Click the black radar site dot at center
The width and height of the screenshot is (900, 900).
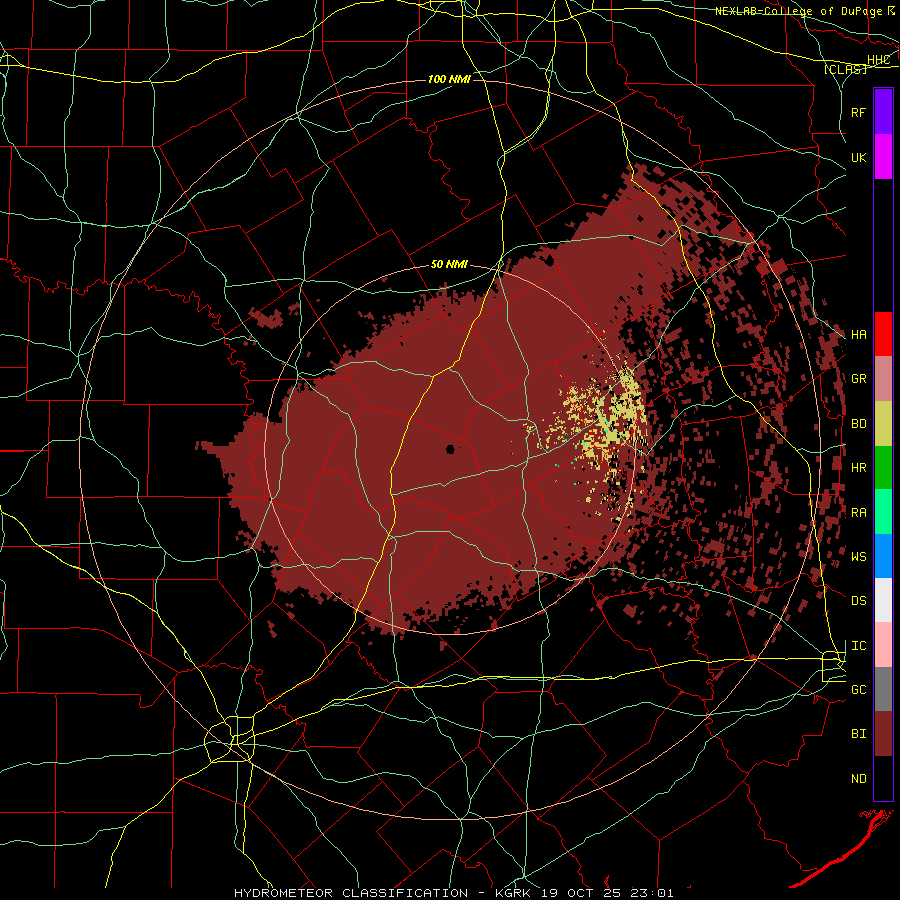pyautogui.click(x=451, y=449)
